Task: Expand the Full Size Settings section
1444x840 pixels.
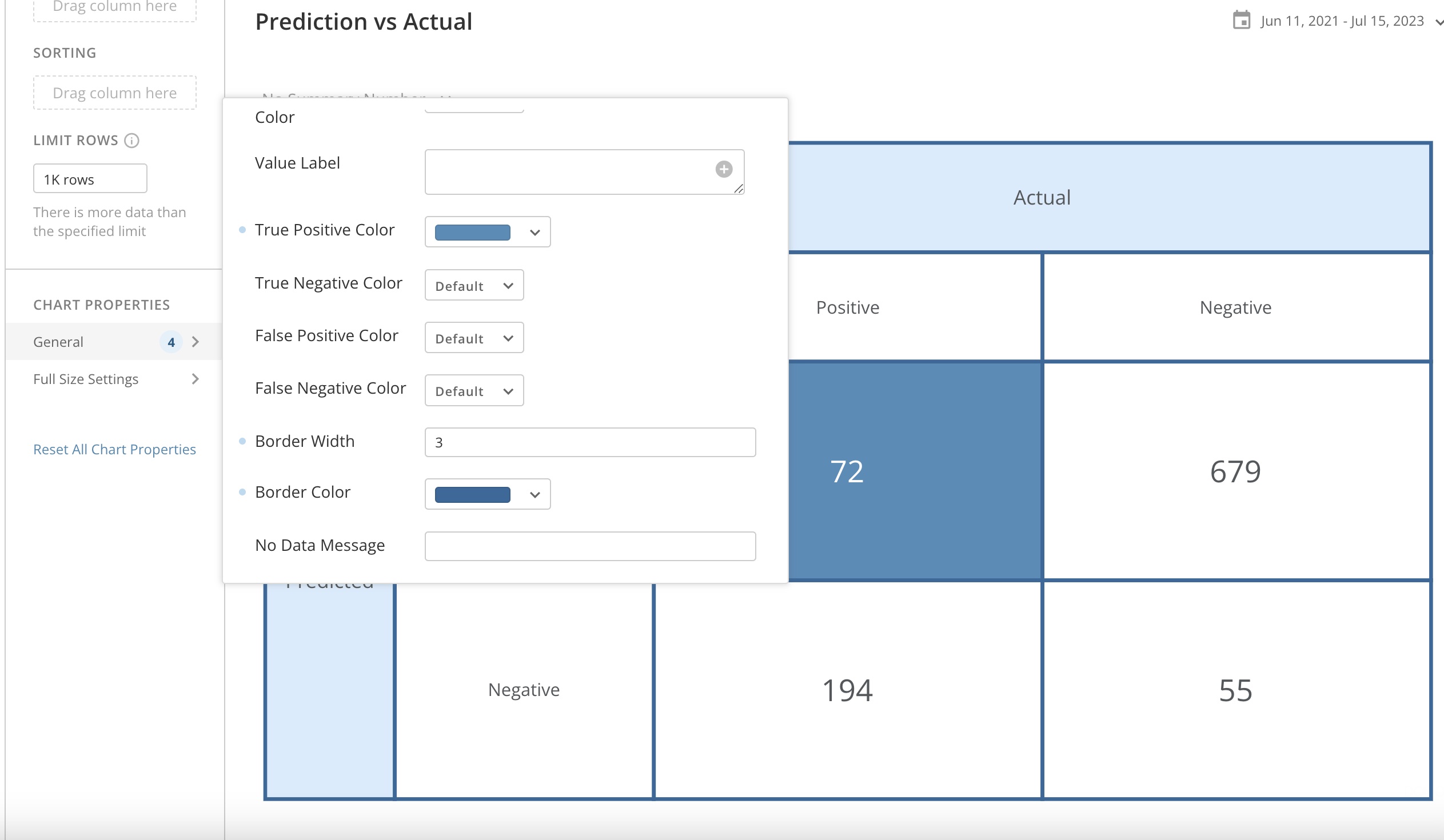Action: 196,378
